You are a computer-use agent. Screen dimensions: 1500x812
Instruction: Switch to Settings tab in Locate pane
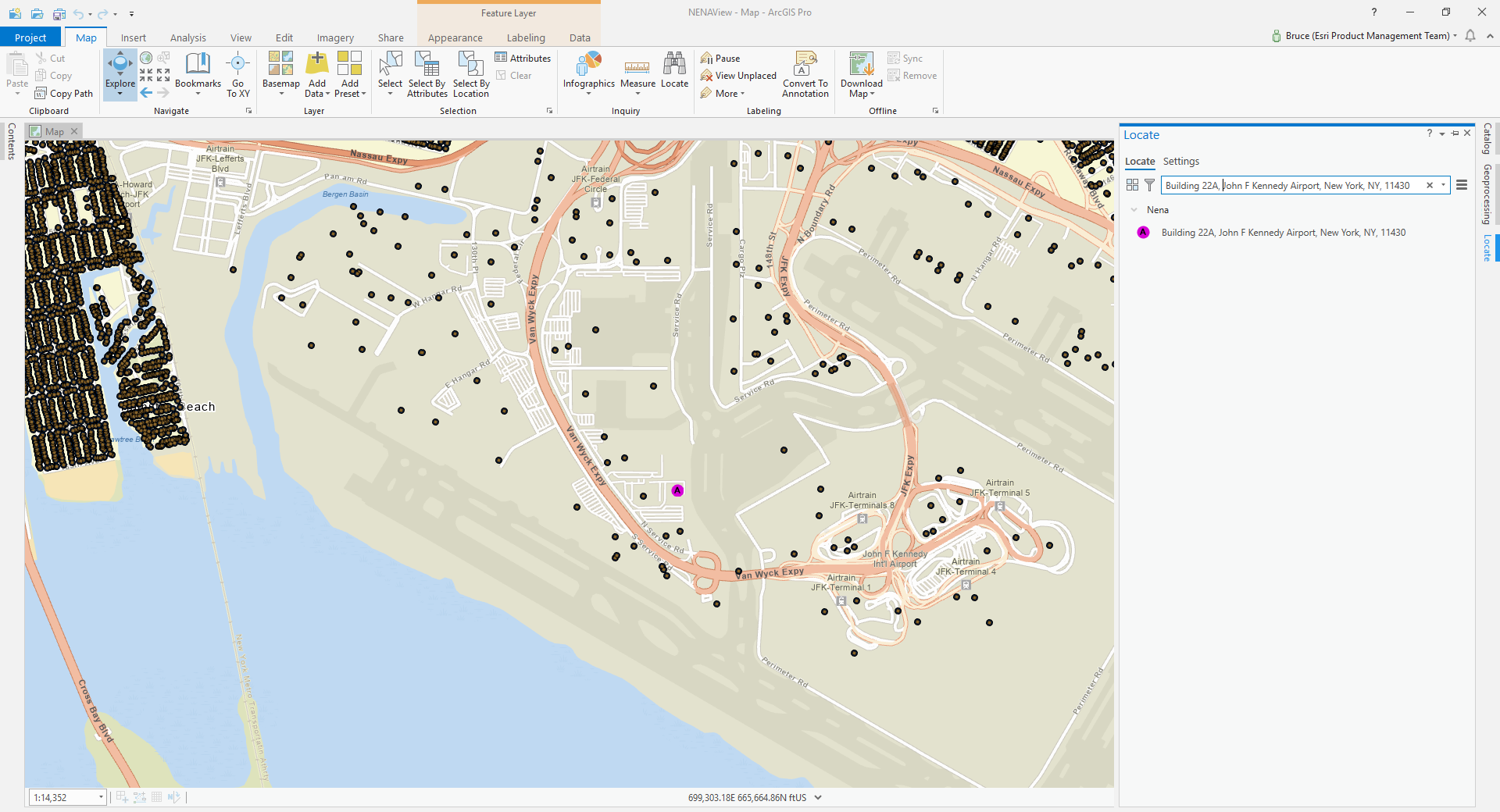click(1180, 161)
